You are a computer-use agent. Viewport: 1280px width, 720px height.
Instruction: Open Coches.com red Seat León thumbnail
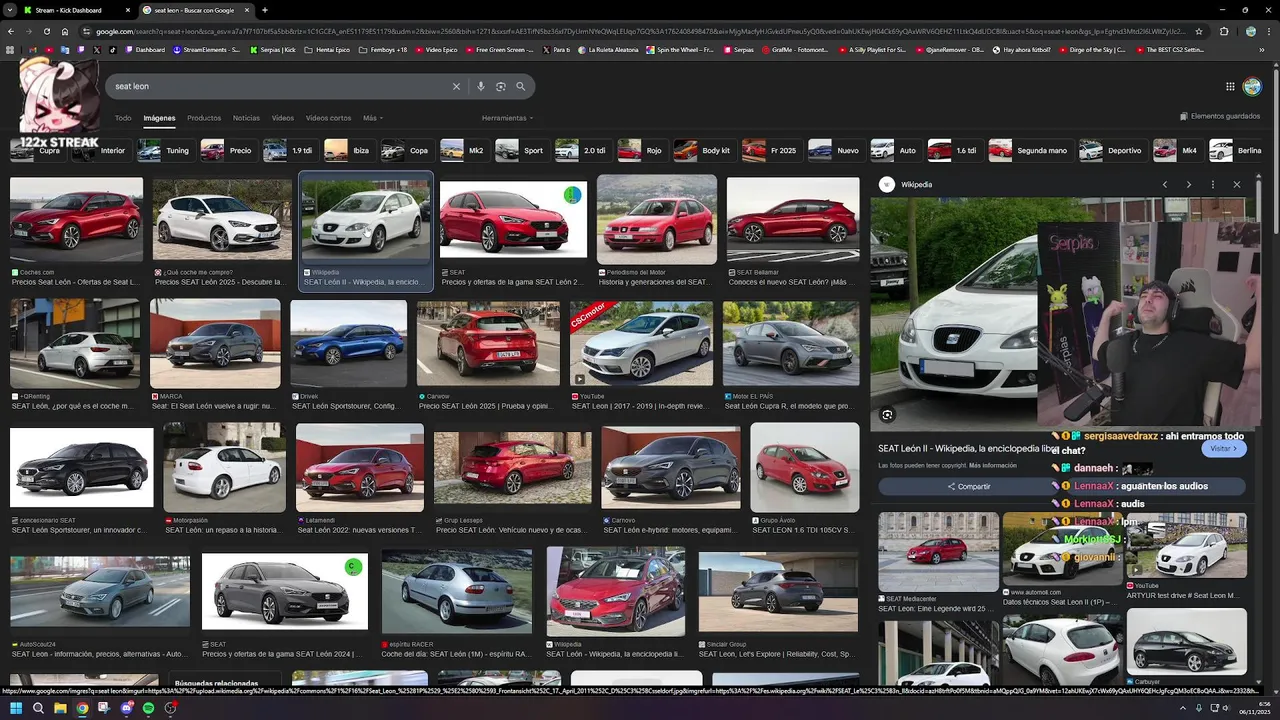point(76,220)
